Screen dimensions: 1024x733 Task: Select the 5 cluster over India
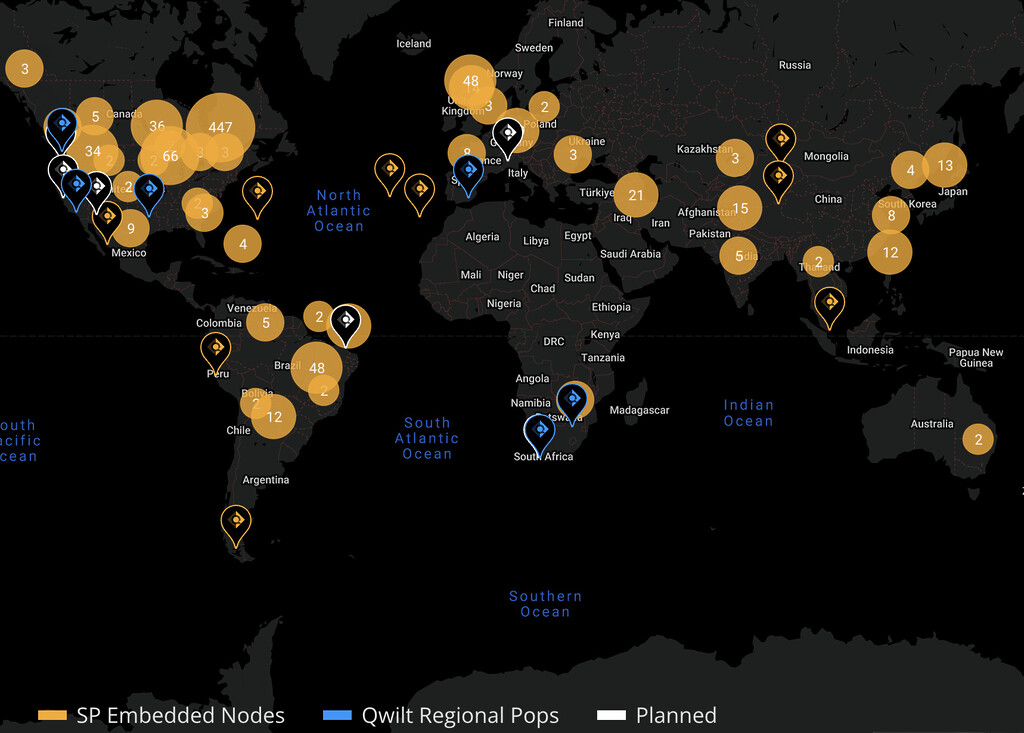coord(739,256)
